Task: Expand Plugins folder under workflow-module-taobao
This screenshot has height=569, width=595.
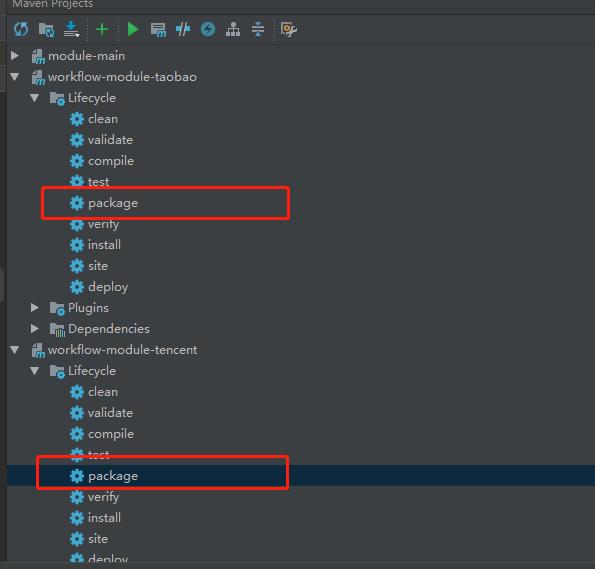Action: point(35,307)
